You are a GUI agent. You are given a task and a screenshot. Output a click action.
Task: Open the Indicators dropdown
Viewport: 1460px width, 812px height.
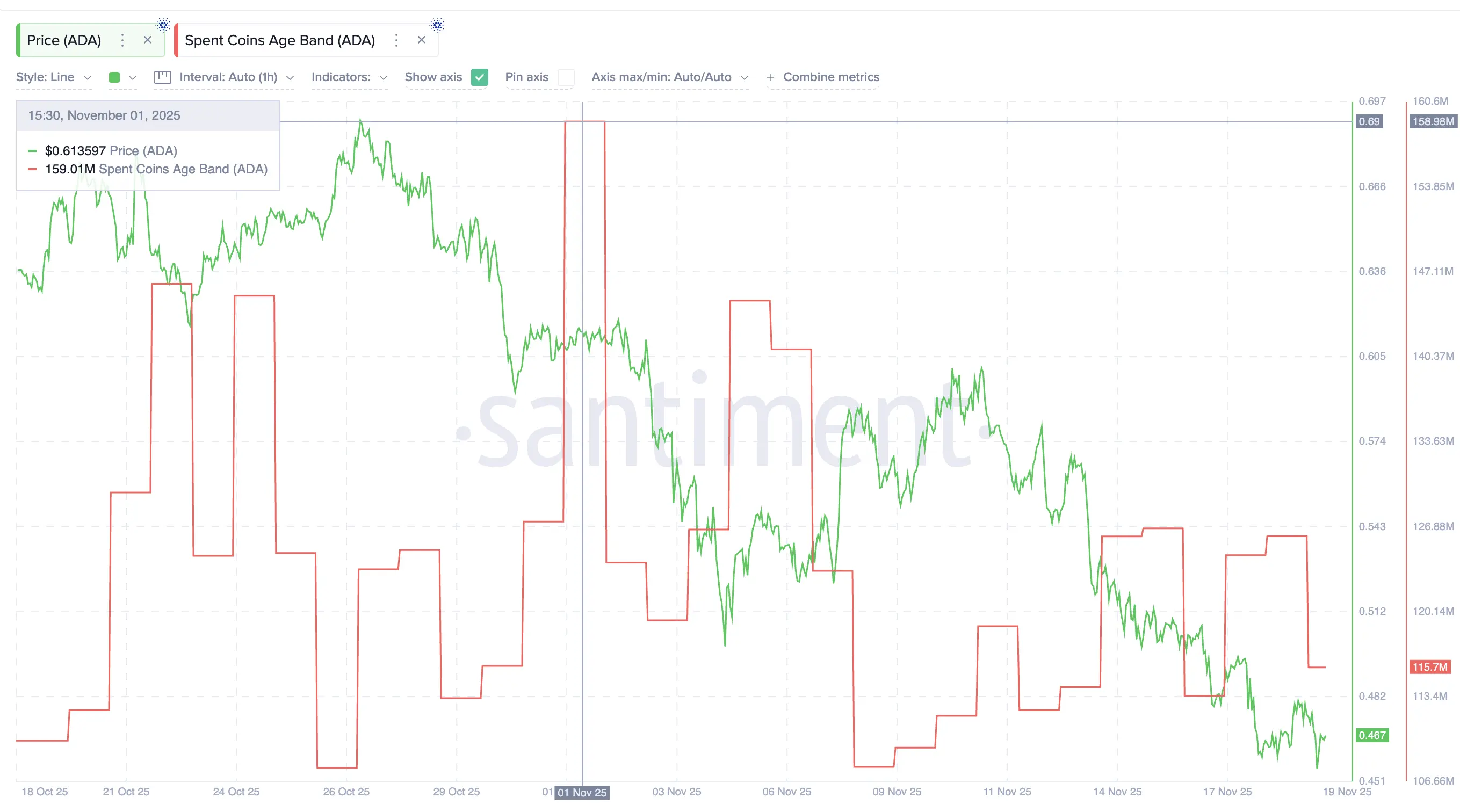coord(349,77)
